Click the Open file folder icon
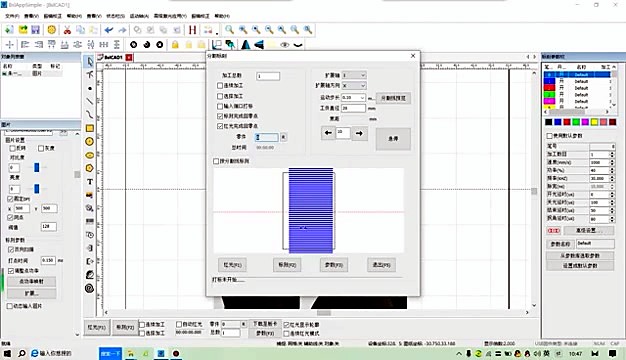This screenshot has width=626, height=360. (23, 30)
